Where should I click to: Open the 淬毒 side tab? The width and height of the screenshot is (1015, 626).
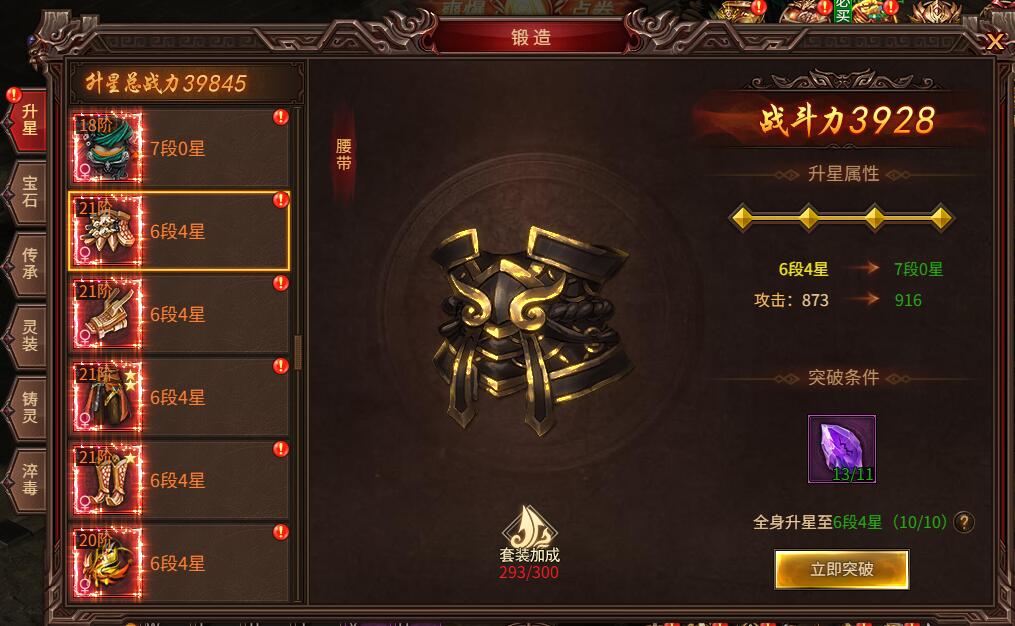click(x=29, y=479)
